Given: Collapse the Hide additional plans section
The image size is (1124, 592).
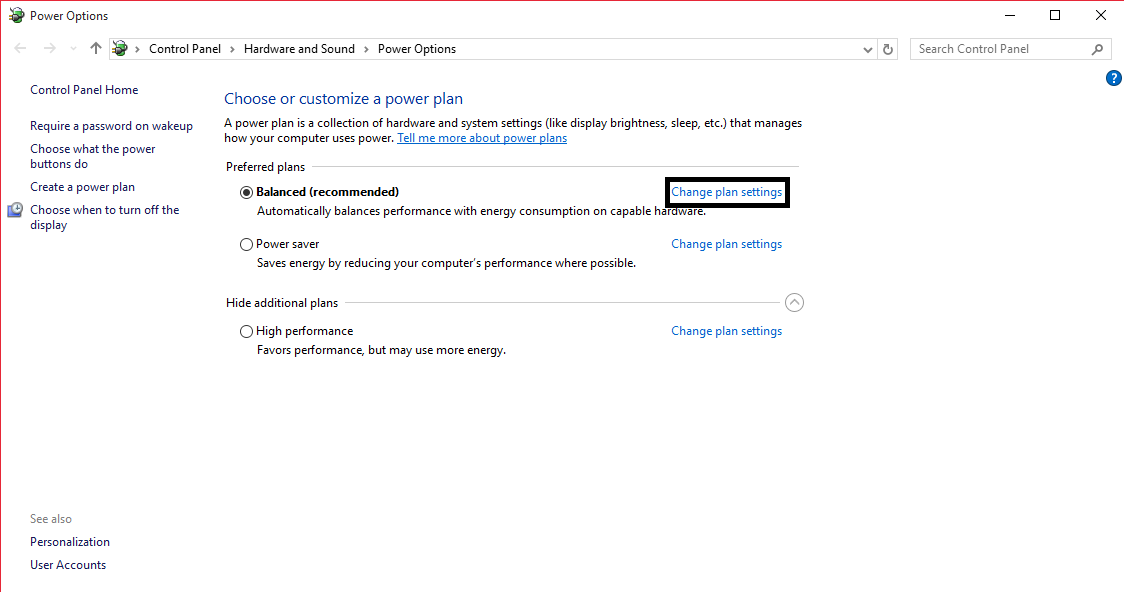Looking at the screenshot, I should pos(794,303).
